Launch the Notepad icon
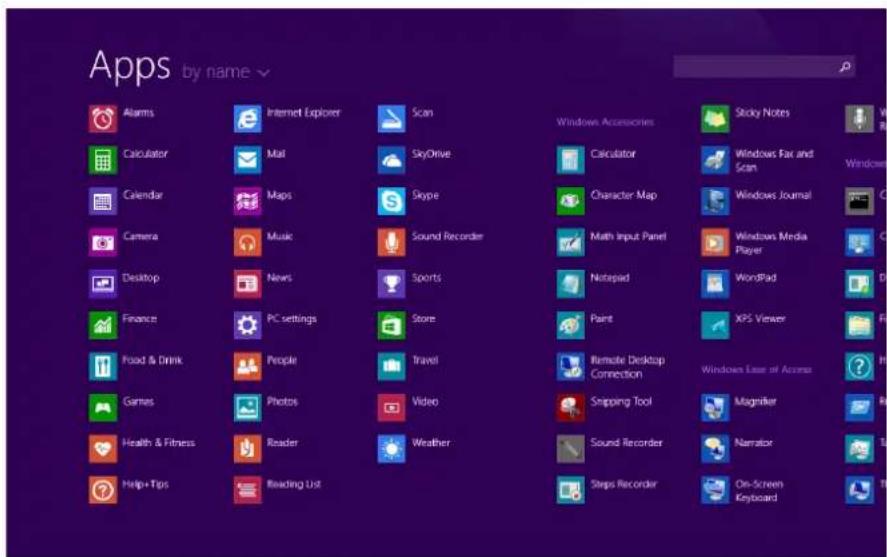 [x=570, y=284]
